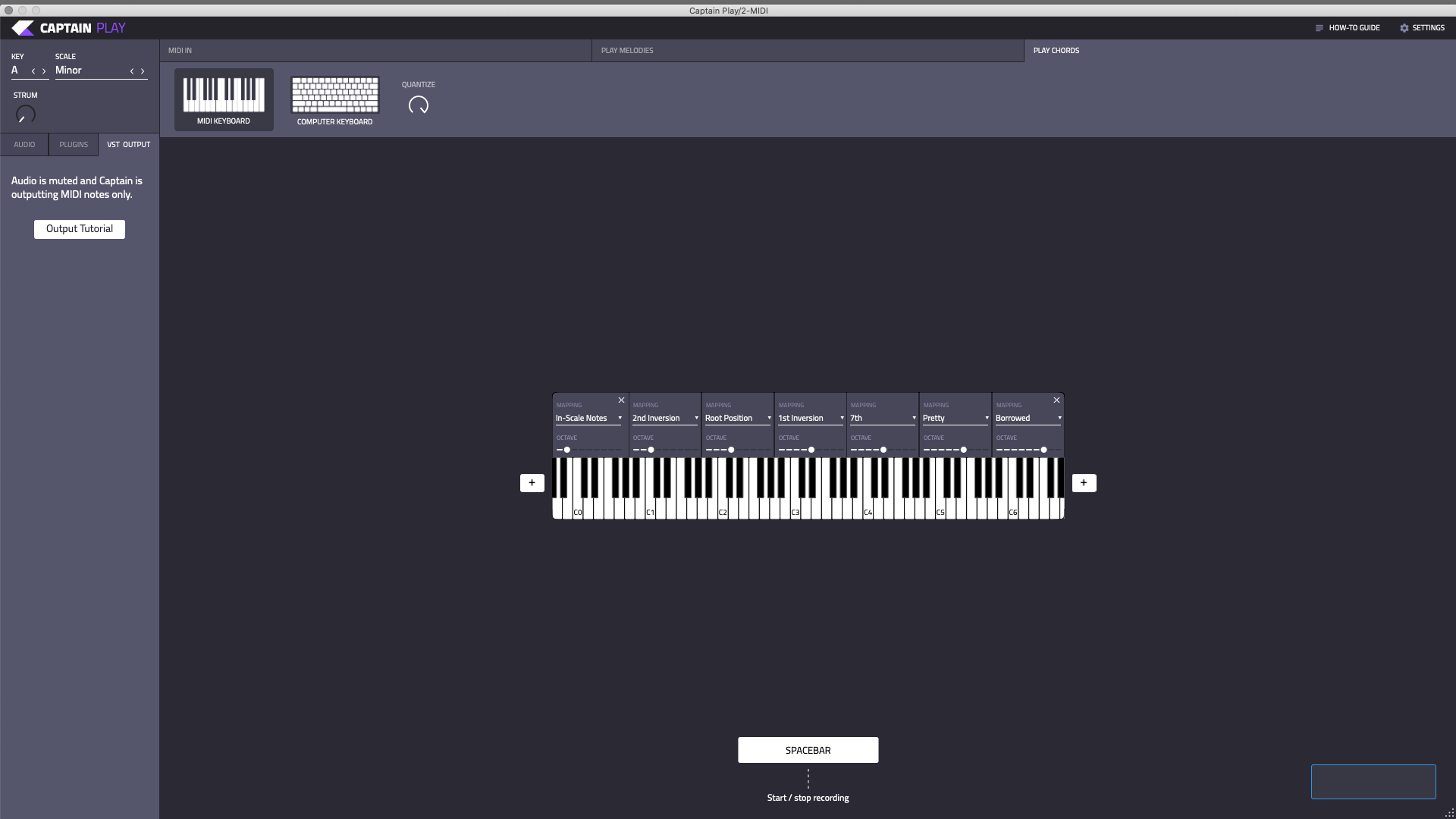Open Borrowed mapping dropdown
Image resolution: width=1456 pixels, height=819 pixels.
pos(1028,419)
